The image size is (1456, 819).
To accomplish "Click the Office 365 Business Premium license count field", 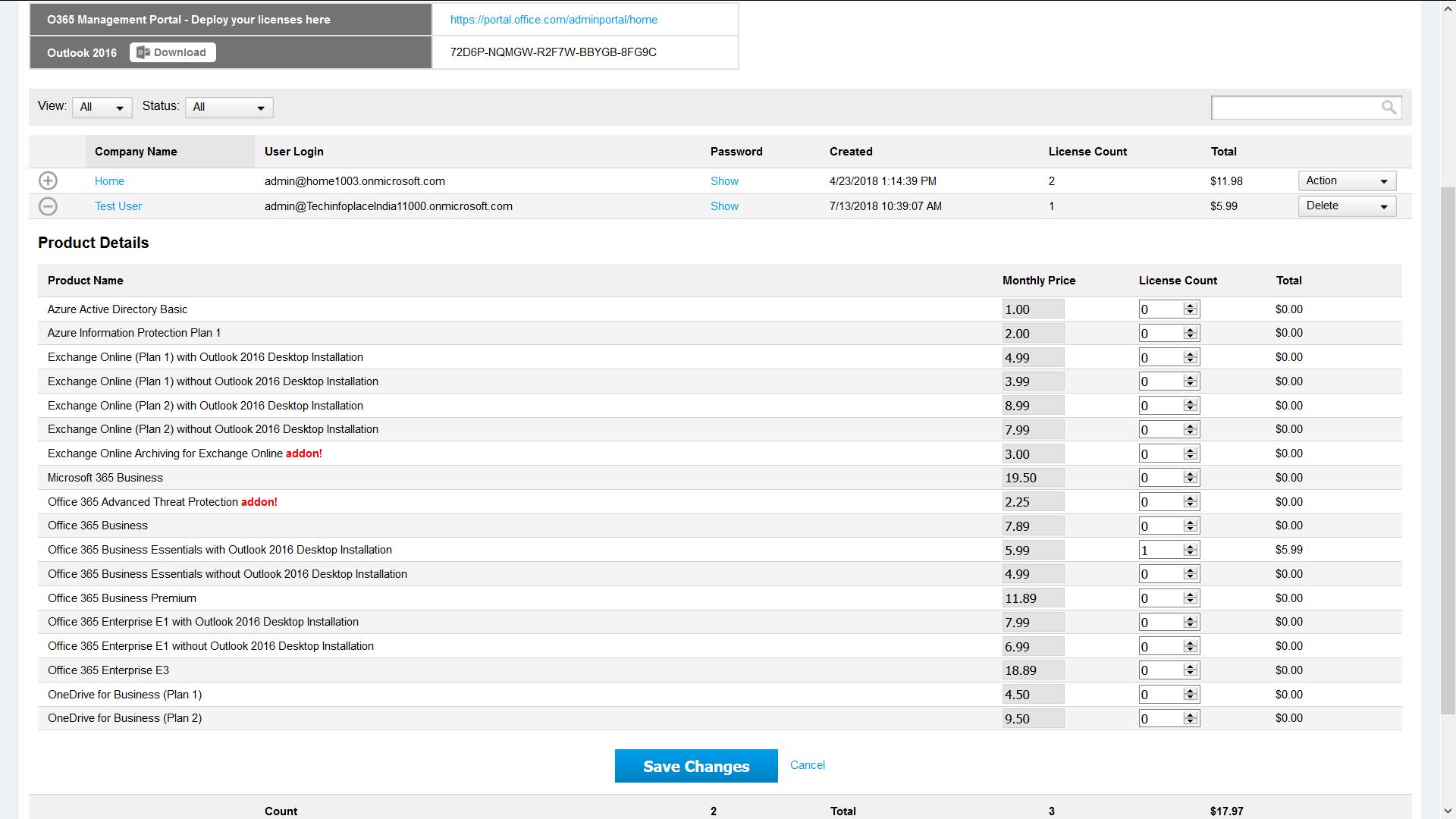I will [1160, 598].
